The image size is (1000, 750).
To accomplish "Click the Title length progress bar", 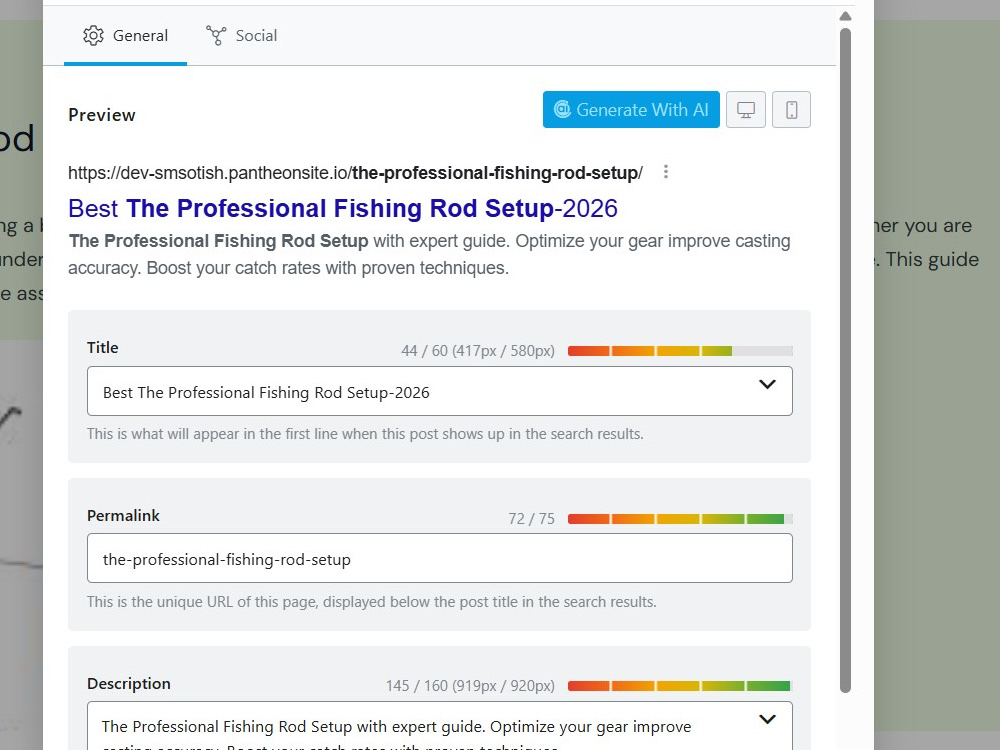I will (680, 351).
